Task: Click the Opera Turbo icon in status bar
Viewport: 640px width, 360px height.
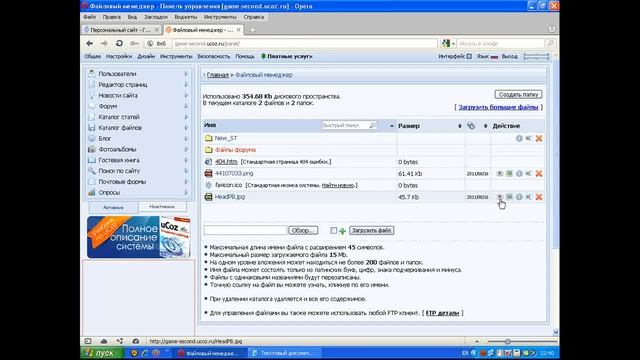Action: 136,341
